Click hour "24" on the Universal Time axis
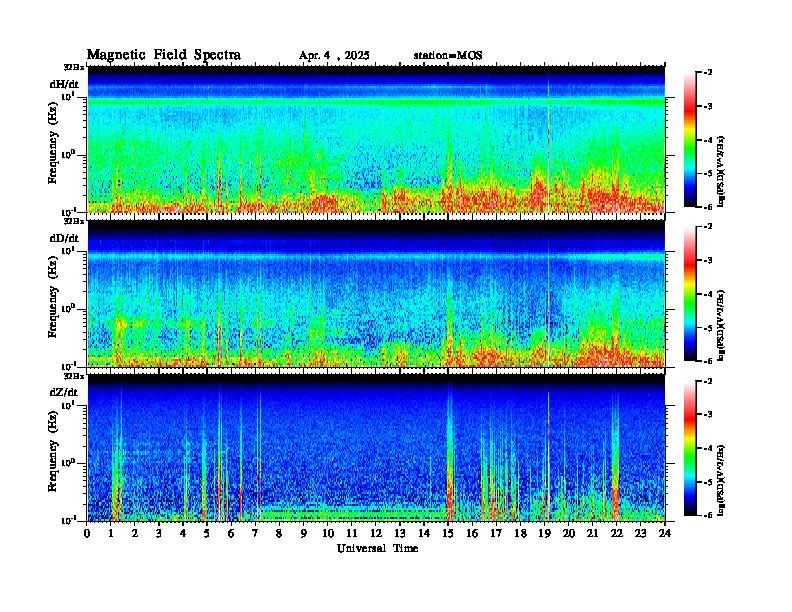The height and width of the screenshot is (612, 792). tap(665, 533)
